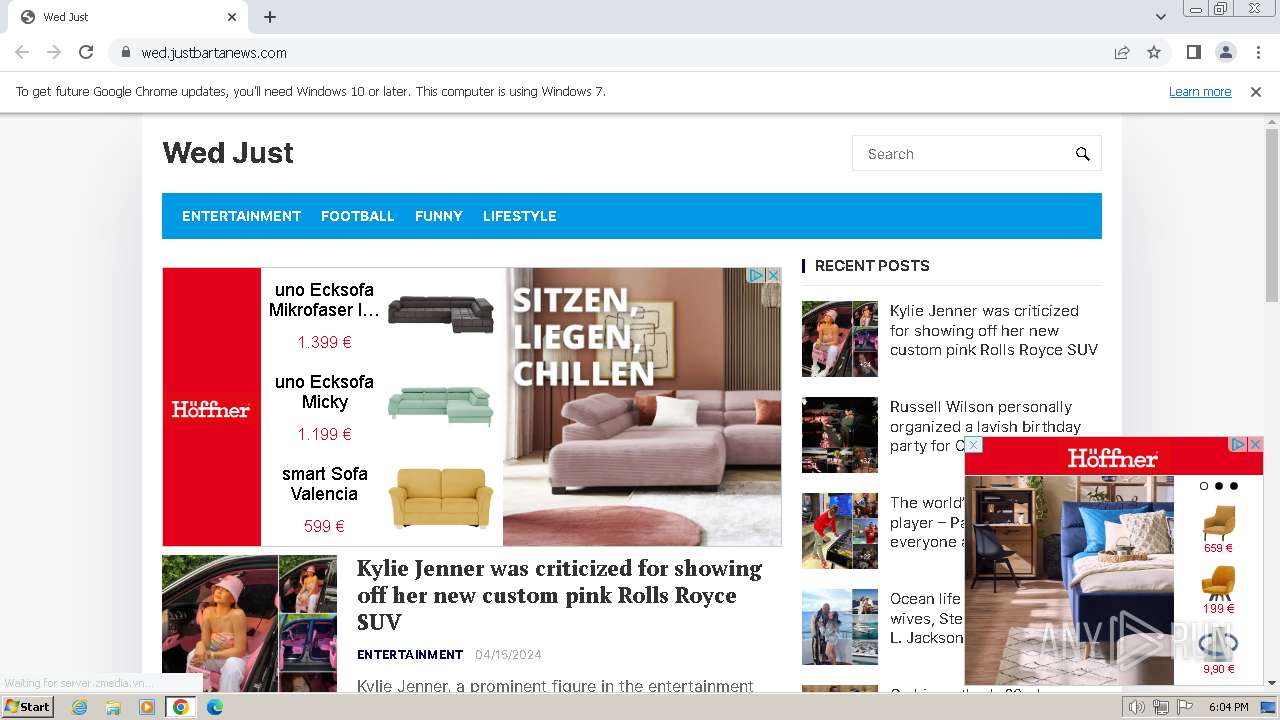Viewport: 1280px width, 720px height.
Task: Click the Action Center flag tray icon
Action: (x=1185, y=707)
